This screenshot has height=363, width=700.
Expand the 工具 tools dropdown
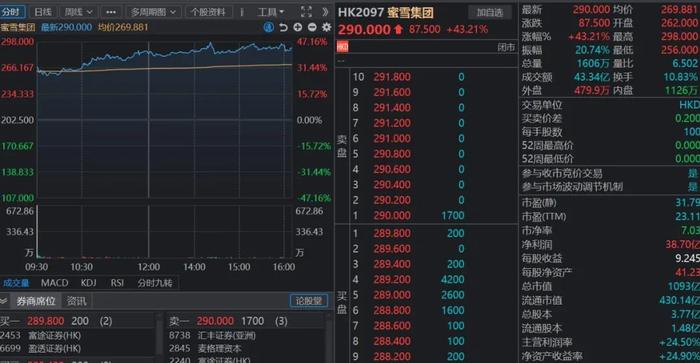point(271,12)
